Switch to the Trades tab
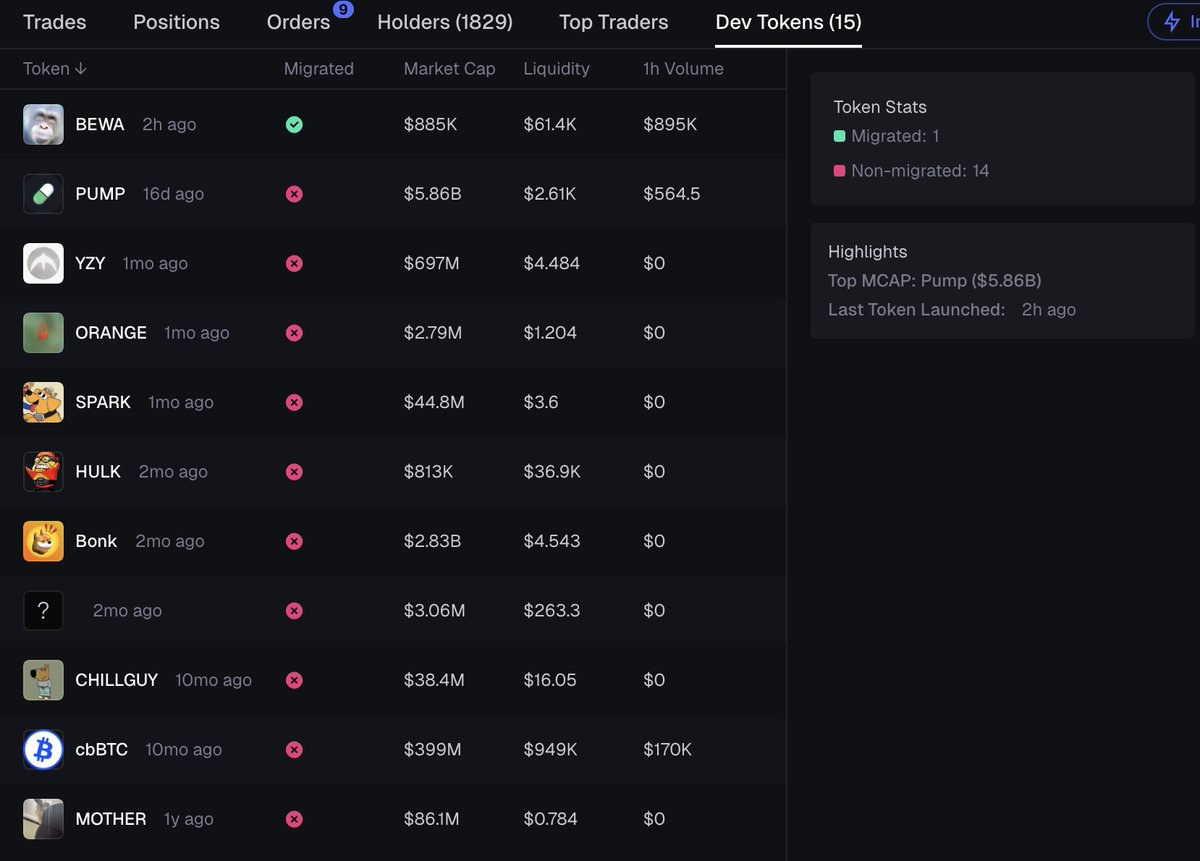This screenshot has width=1200, height=861. pyautogui.click(x=54, y=22)
